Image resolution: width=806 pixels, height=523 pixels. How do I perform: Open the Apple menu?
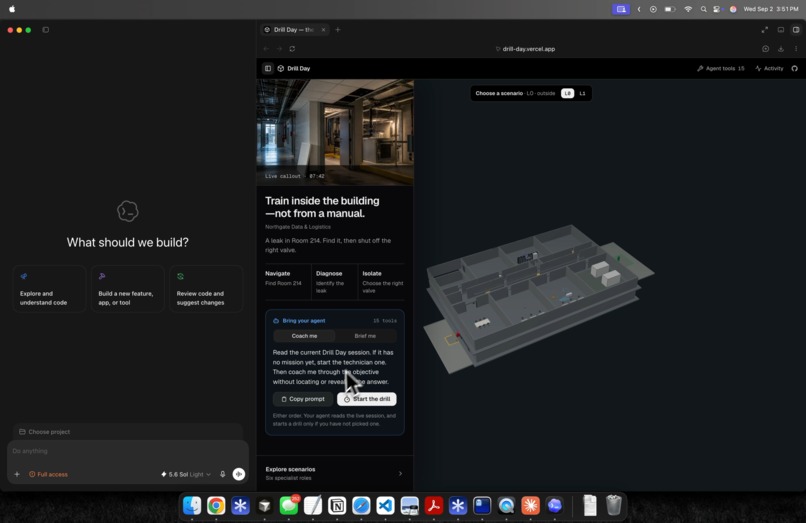[x=12, y=9]
